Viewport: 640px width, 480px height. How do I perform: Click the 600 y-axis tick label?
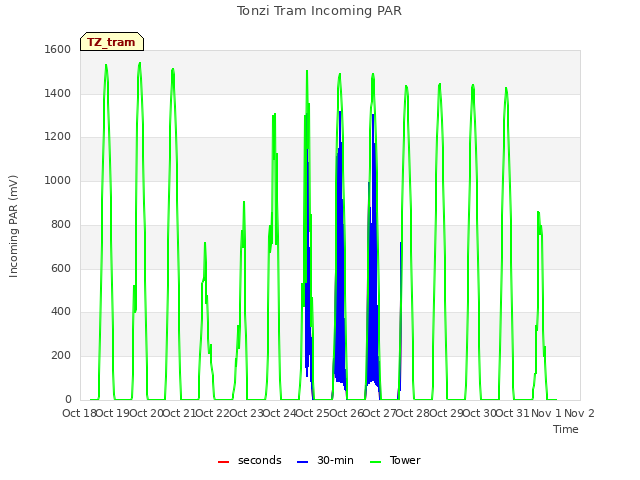(61, 268)
